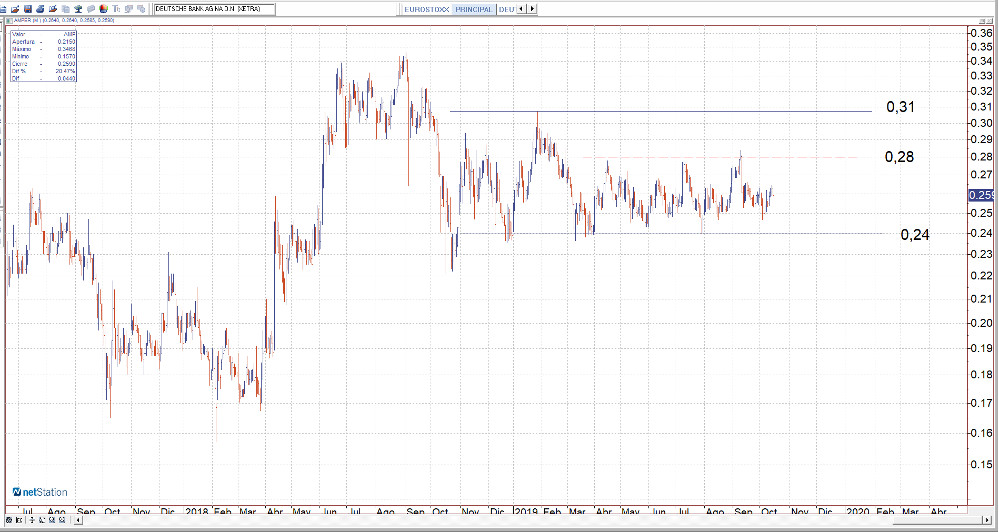Click the bottom horizontal scrollbar left arrow
This screenshot has height=532, width=999.
(78, 520)
